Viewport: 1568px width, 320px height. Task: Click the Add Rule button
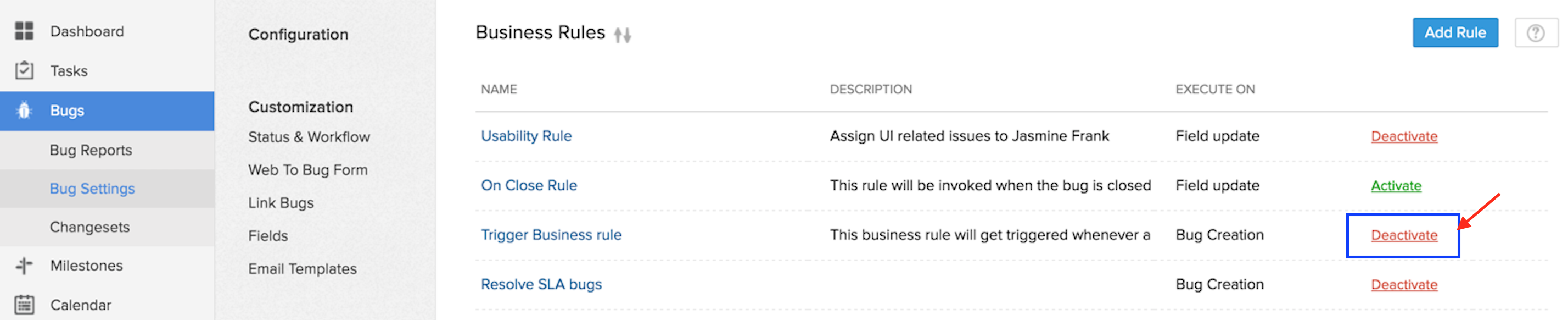pos(1455,33)
